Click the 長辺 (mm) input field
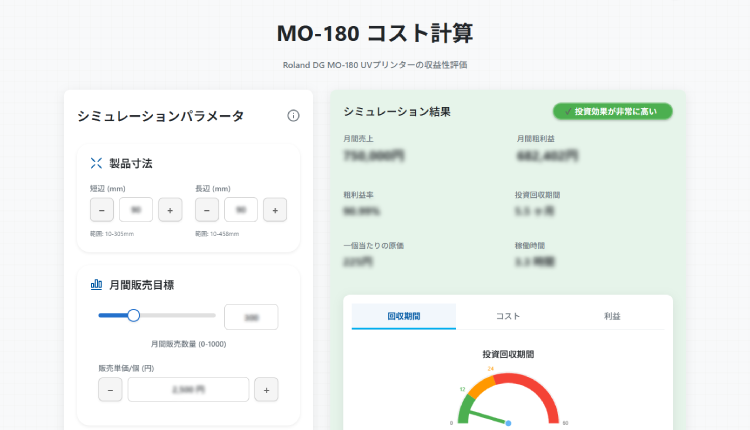 click(x=241, y=209)
